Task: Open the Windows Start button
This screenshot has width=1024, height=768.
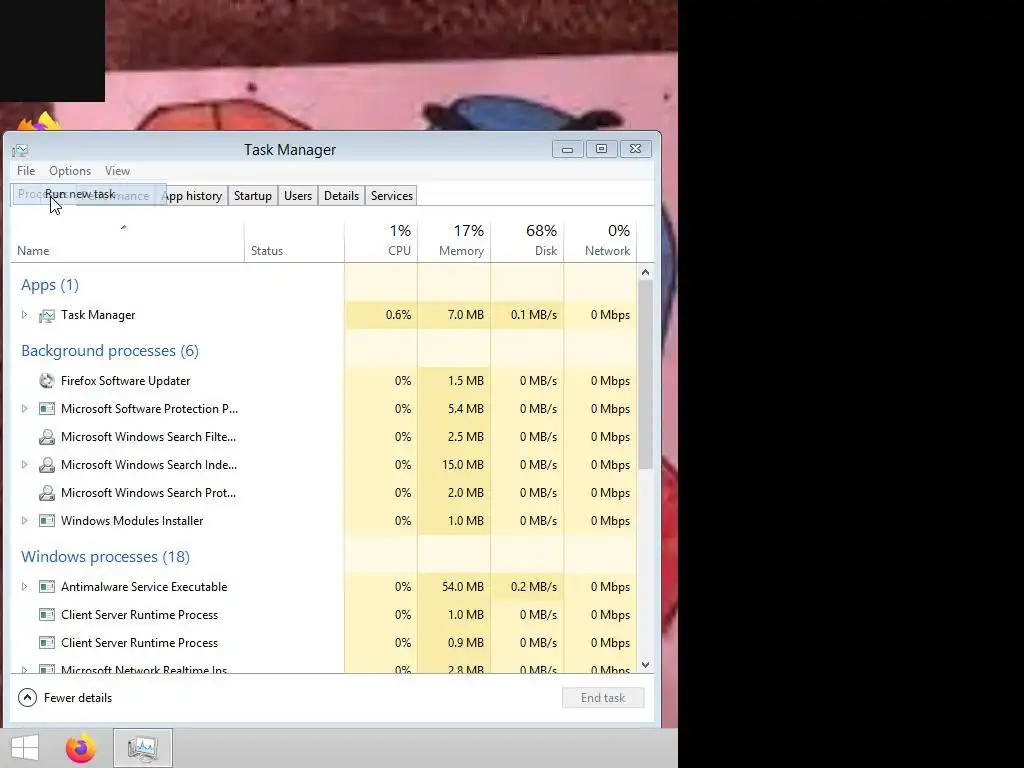Action: (x=25, y=748)
